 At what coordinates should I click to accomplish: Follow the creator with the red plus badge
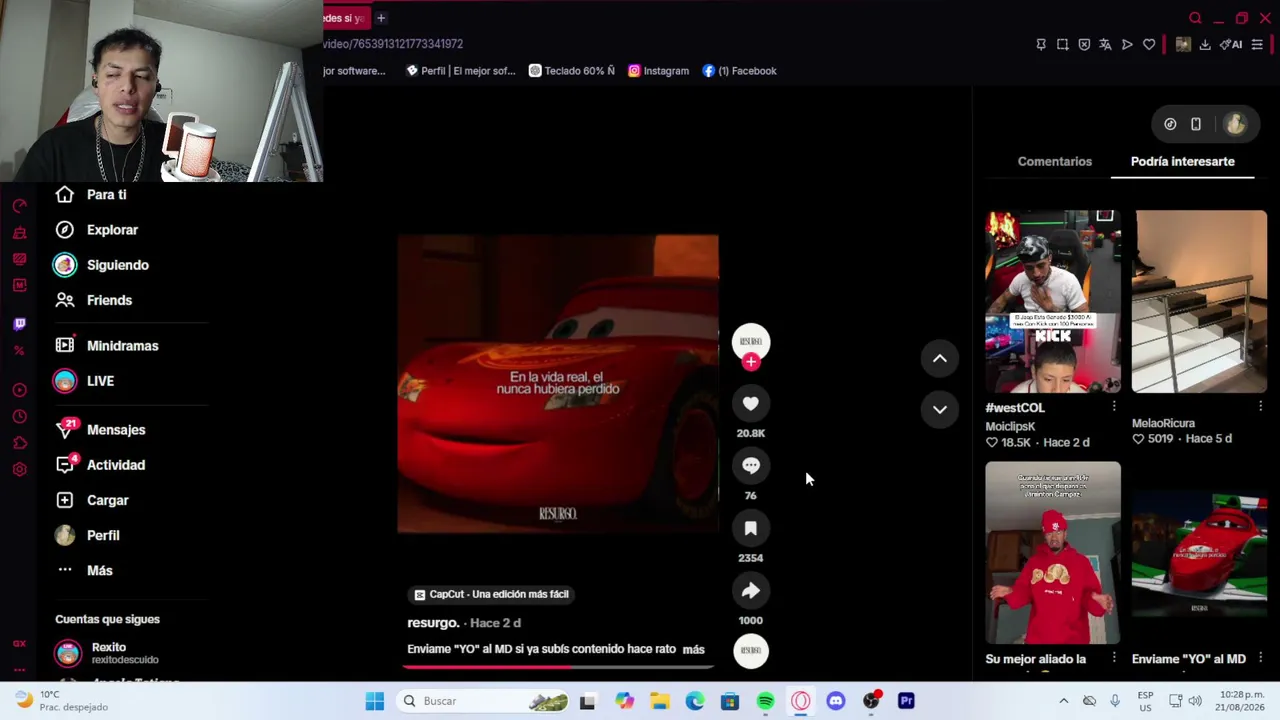[x=751, y=362]
